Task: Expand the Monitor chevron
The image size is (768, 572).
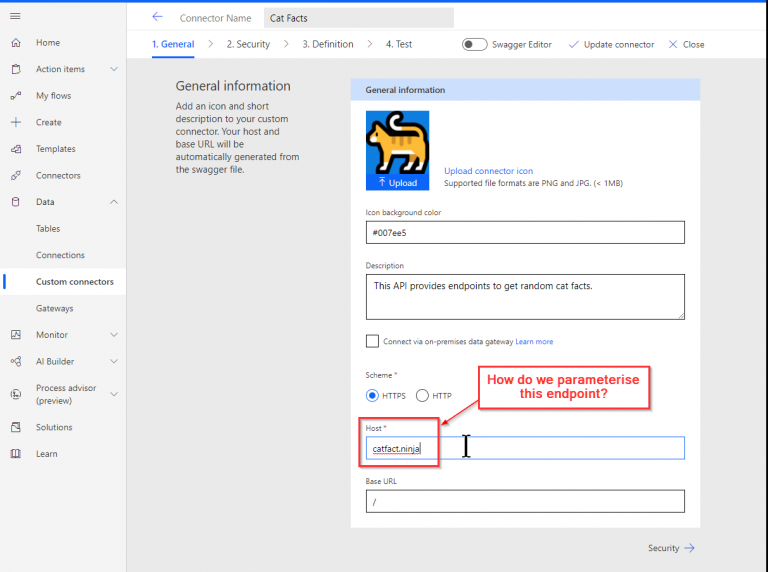Action: pos(114,334)
